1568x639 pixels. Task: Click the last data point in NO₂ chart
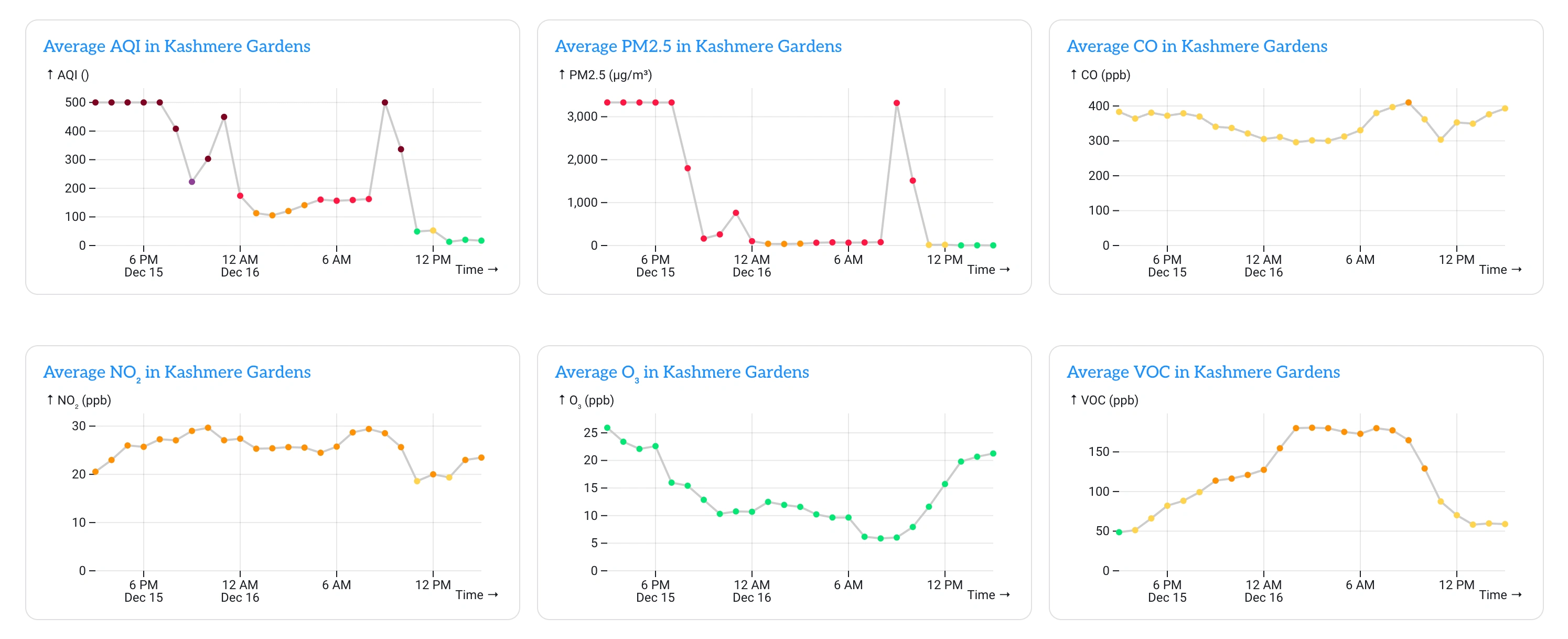481,457
